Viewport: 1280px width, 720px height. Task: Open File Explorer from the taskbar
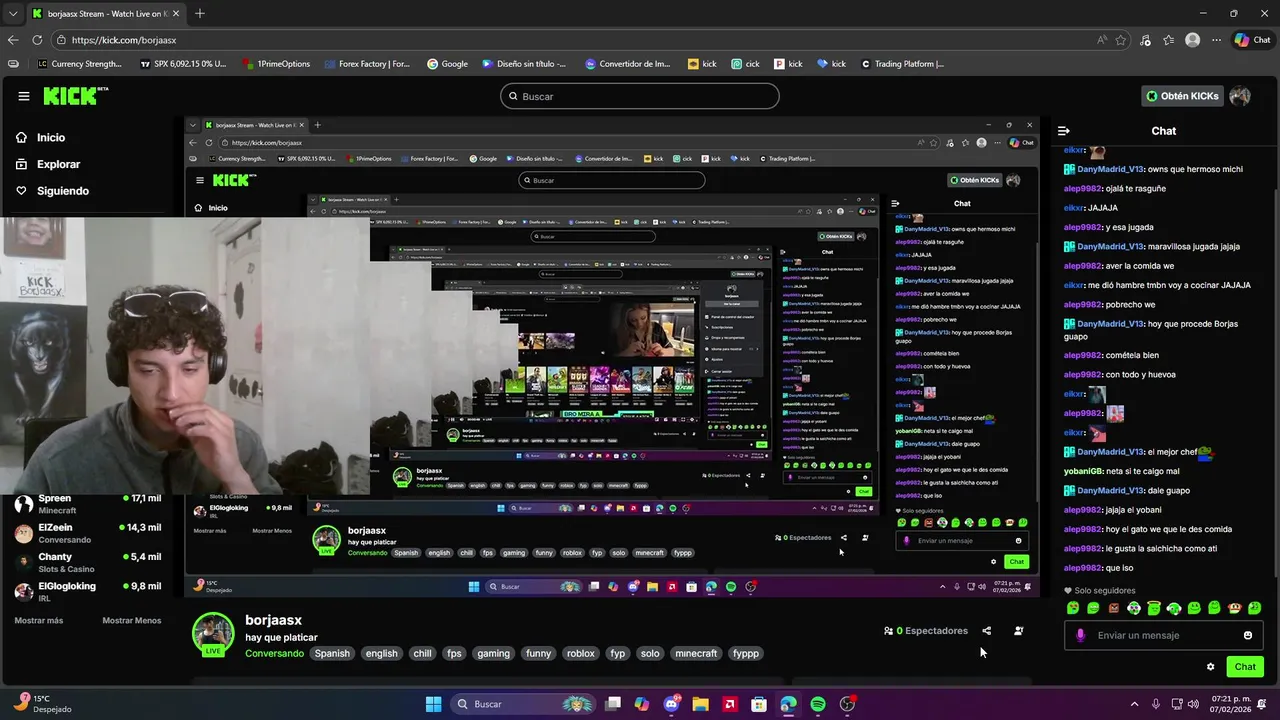click(700, 704)
